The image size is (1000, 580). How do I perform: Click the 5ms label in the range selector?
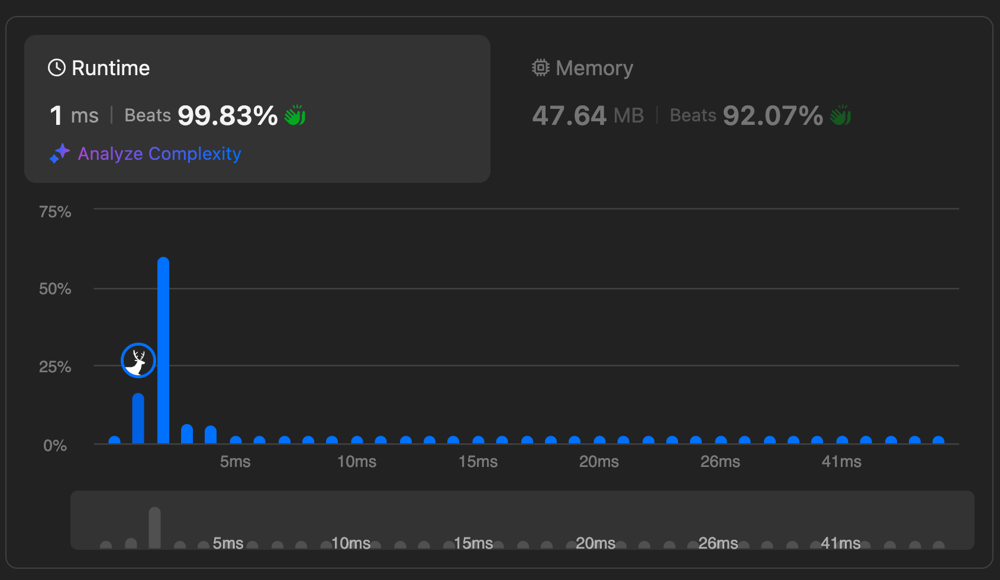click(x=228, y=543)
